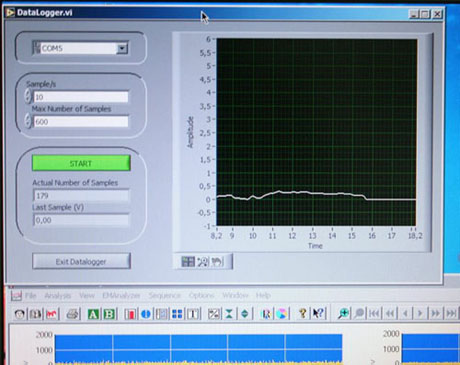Viewport: 460px width, 365px height.
Task: Open the Analysis menu
Action: point(58,296)
